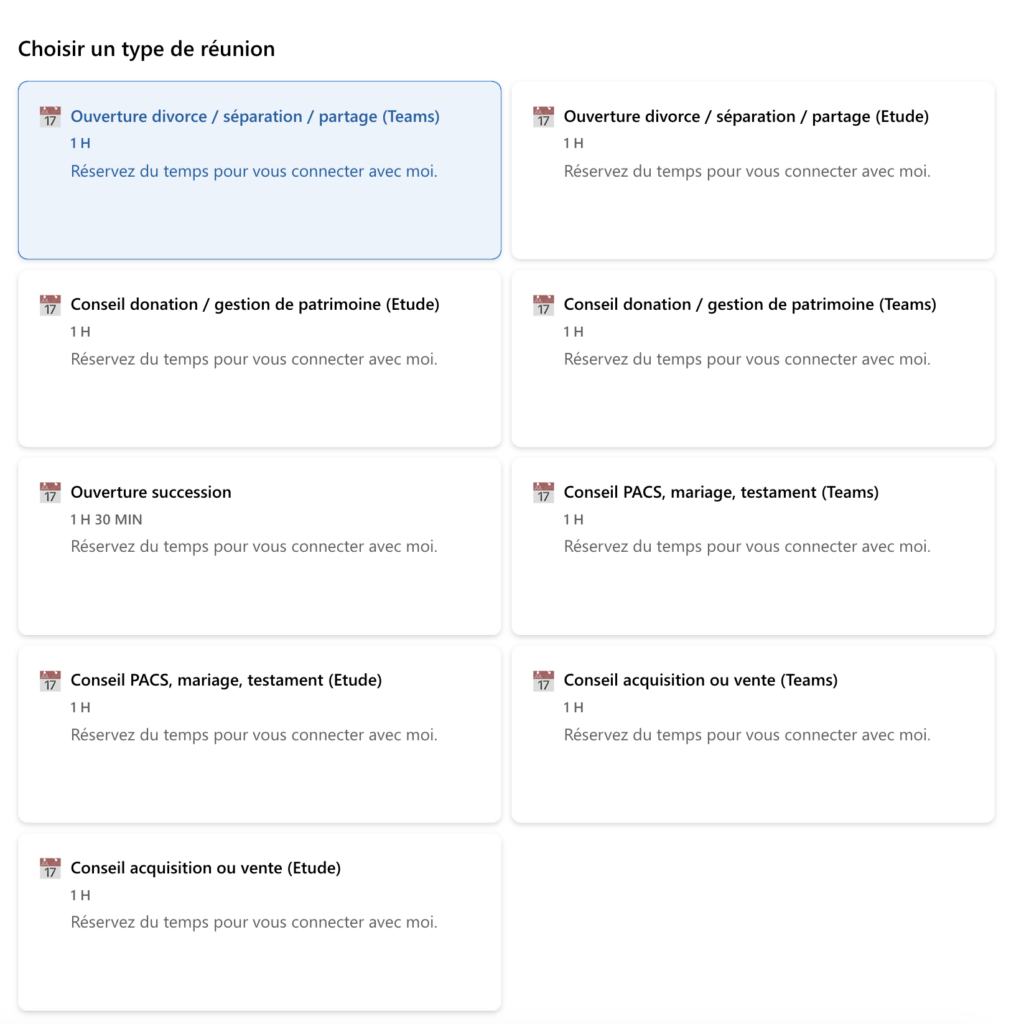1024x1024 pixels.
Task: Click calendar icon beside Ouverture divorce (Teams)
Action: click(x=50, y=117)
